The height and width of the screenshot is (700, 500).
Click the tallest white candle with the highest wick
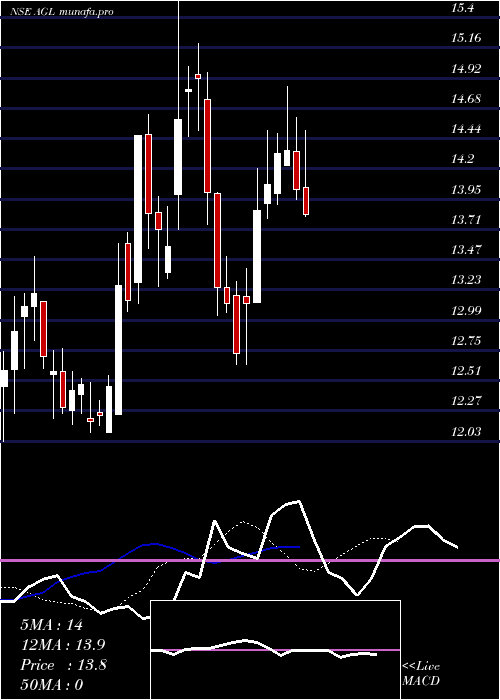pos(178,157)
